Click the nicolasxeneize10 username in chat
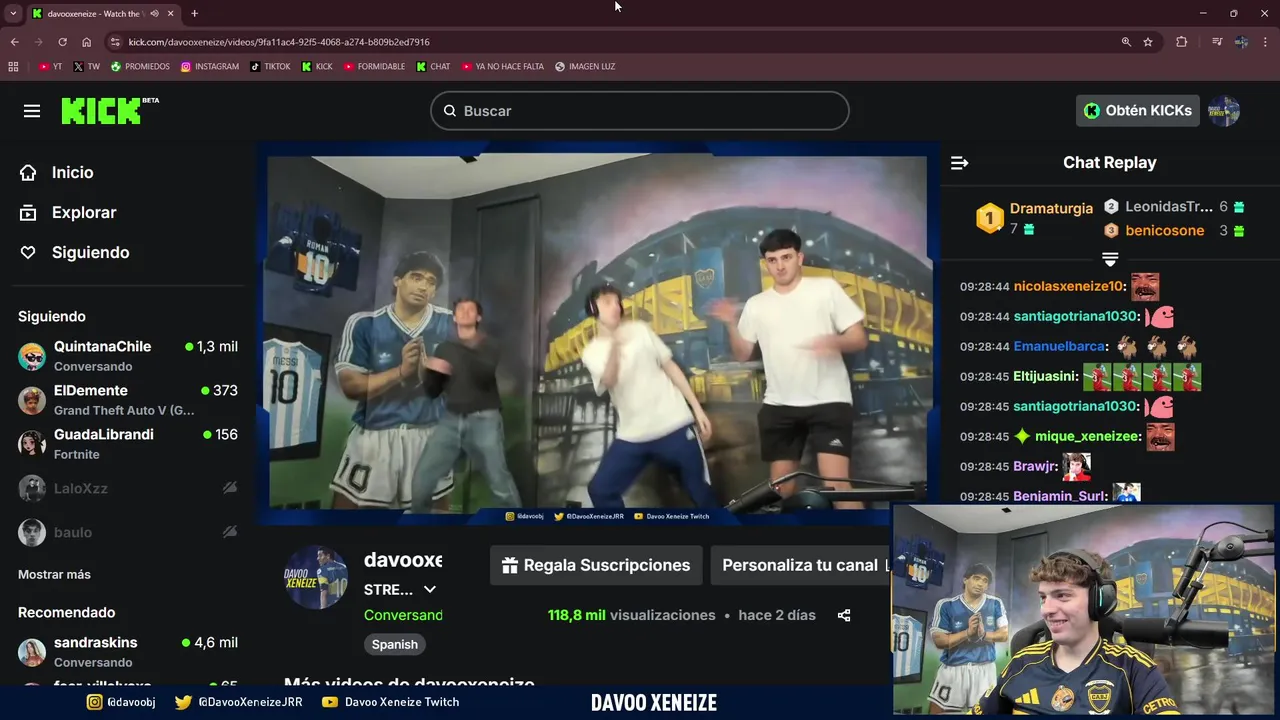Image resolution: width=1280 pixels, height=720 pixels. (x=1070, y=286)
